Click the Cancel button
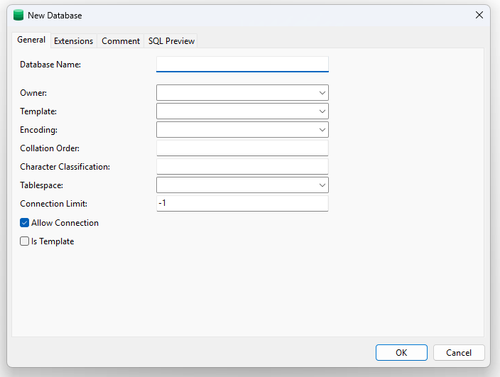The image size is (500, 377). pyautogui.click(x=459, y=353)
